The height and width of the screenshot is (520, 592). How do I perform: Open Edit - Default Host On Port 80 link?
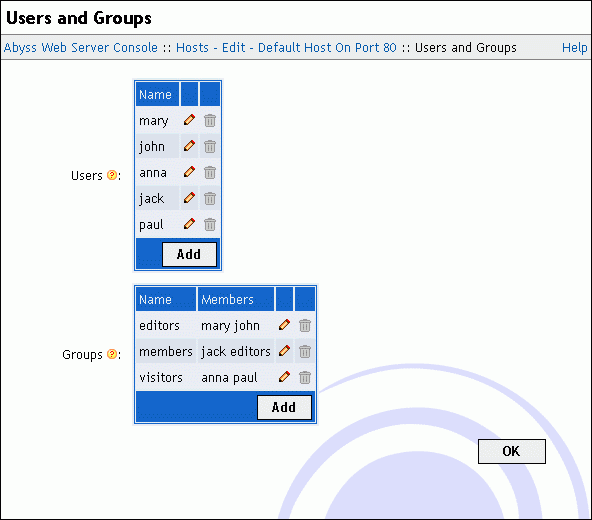tap(309, 48)
